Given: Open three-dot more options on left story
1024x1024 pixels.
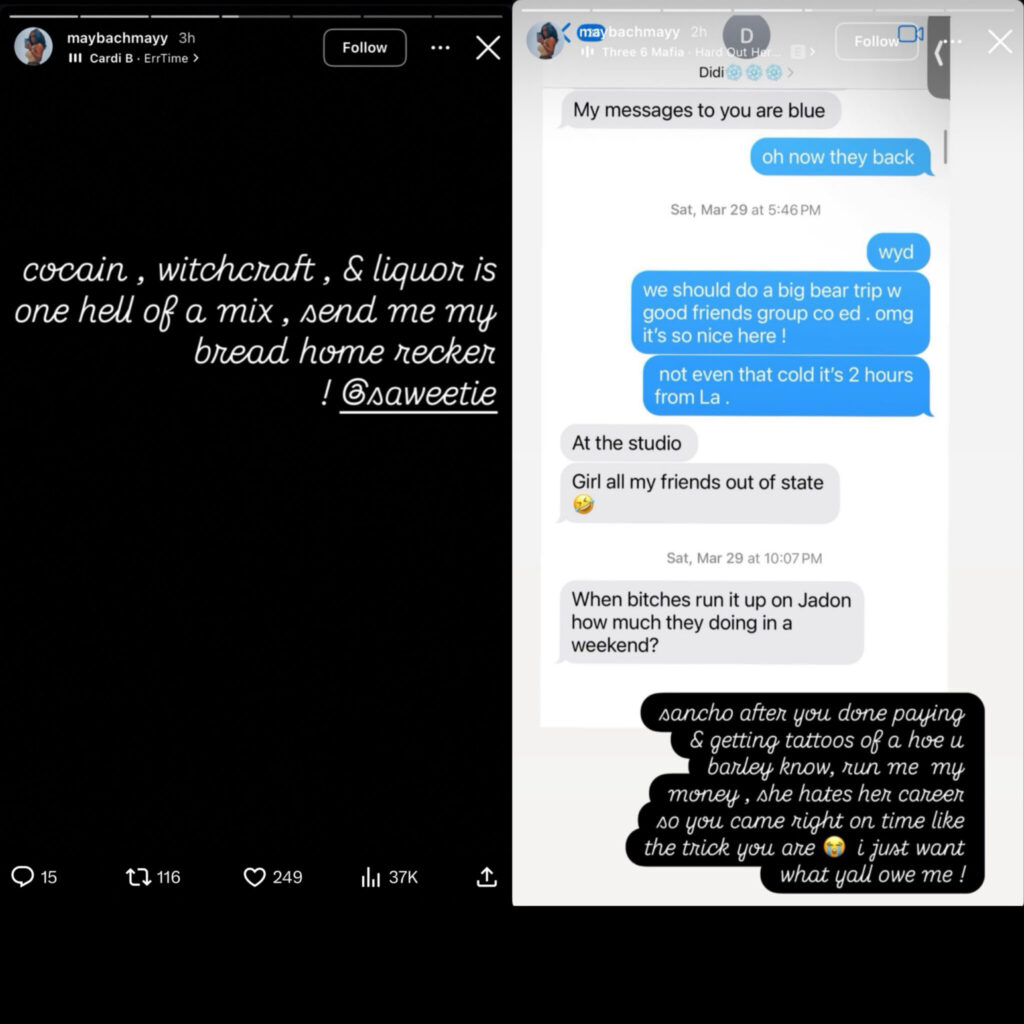Looking at the screenshot, I should click(440, 48).
